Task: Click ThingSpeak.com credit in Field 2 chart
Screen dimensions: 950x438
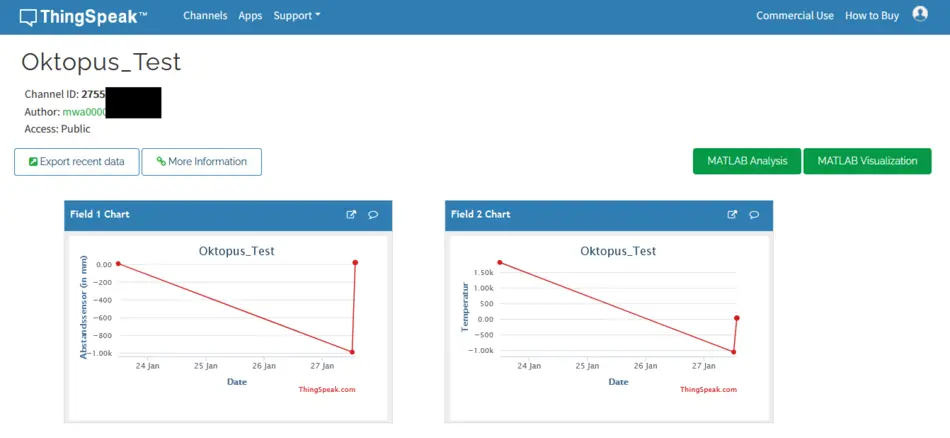Action: click(x=708, y=390)
